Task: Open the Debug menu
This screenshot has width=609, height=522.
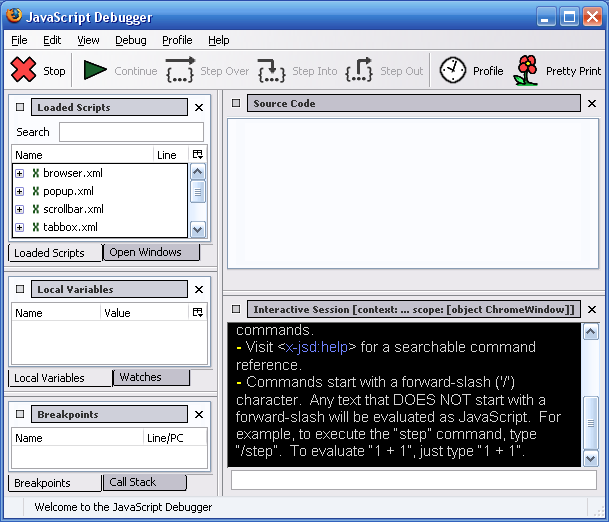Action: pos(130,40)
